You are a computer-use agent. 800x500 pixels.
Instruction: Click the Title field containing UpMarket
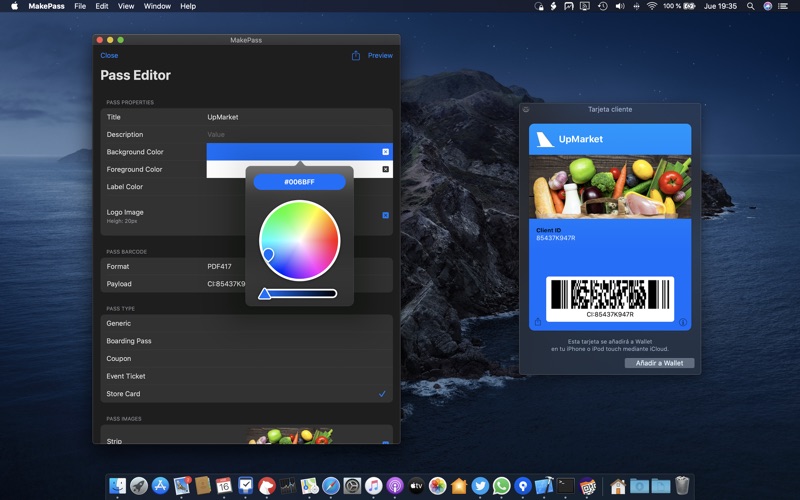[x=299, y=117]
